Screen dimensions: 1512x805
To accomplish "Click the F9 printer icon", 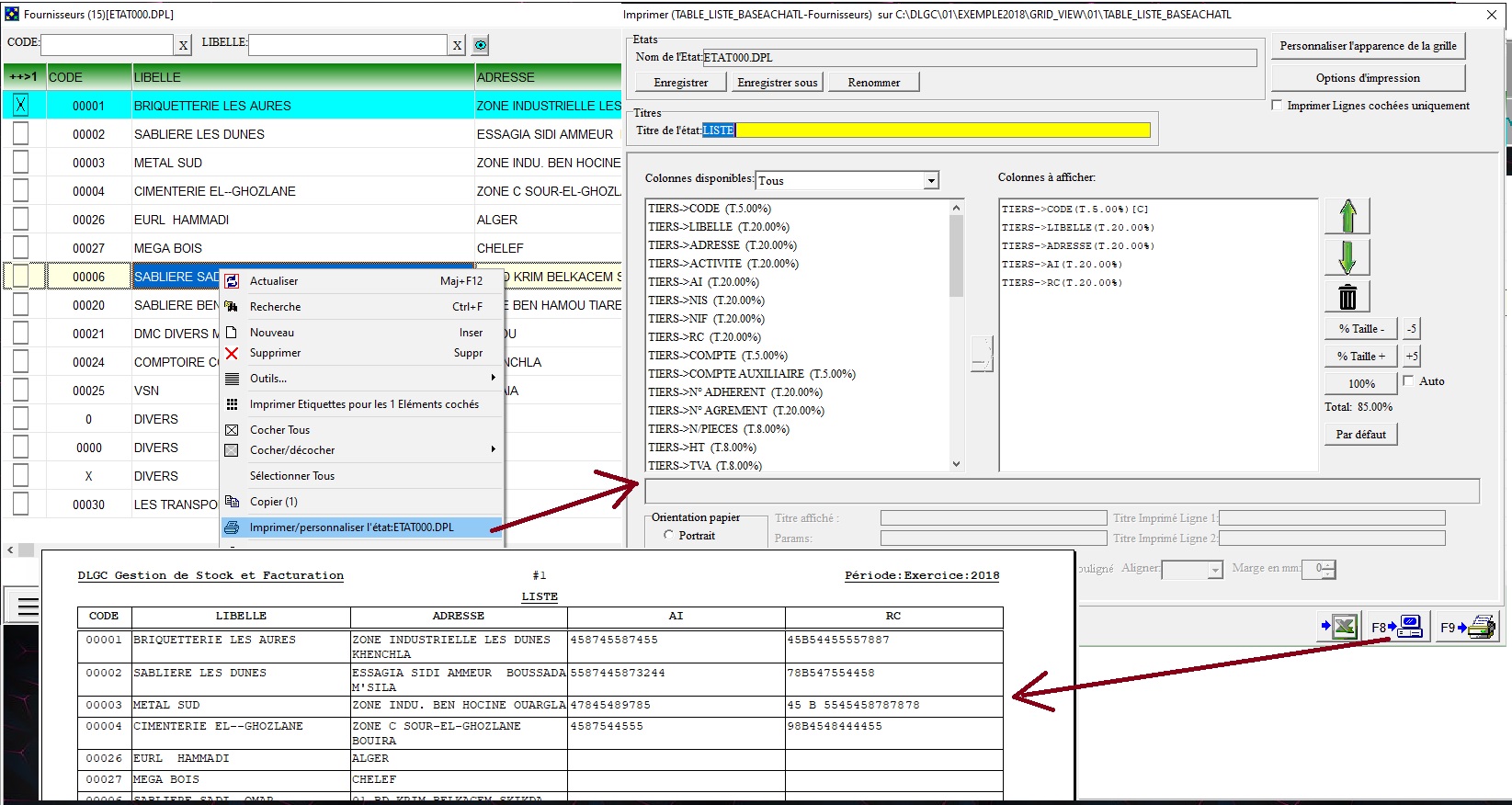I will [x=1467, y=627].
